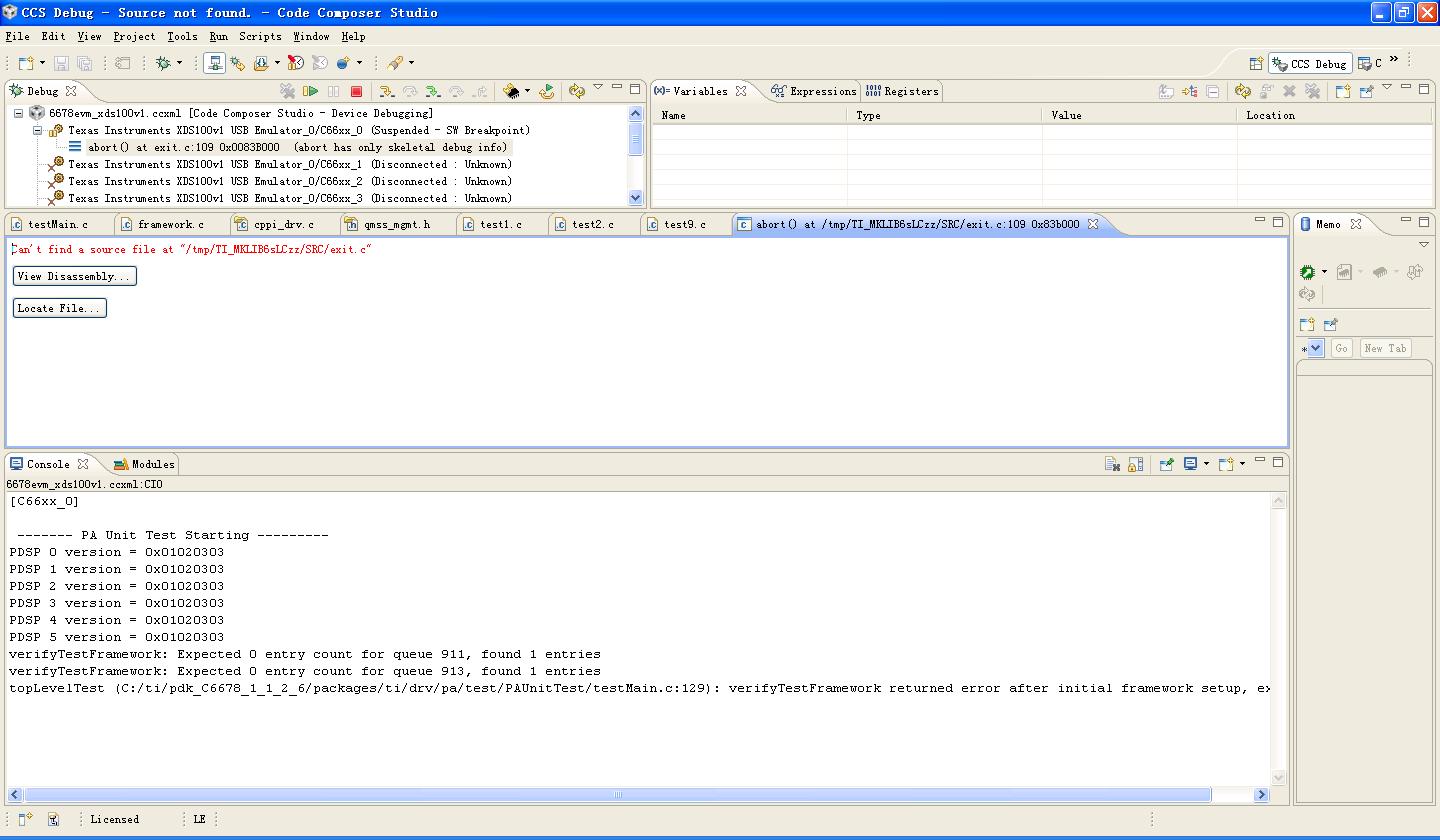Open the Debug view menu triangle
1440x840 pixels.
click(x=598, y=87)
